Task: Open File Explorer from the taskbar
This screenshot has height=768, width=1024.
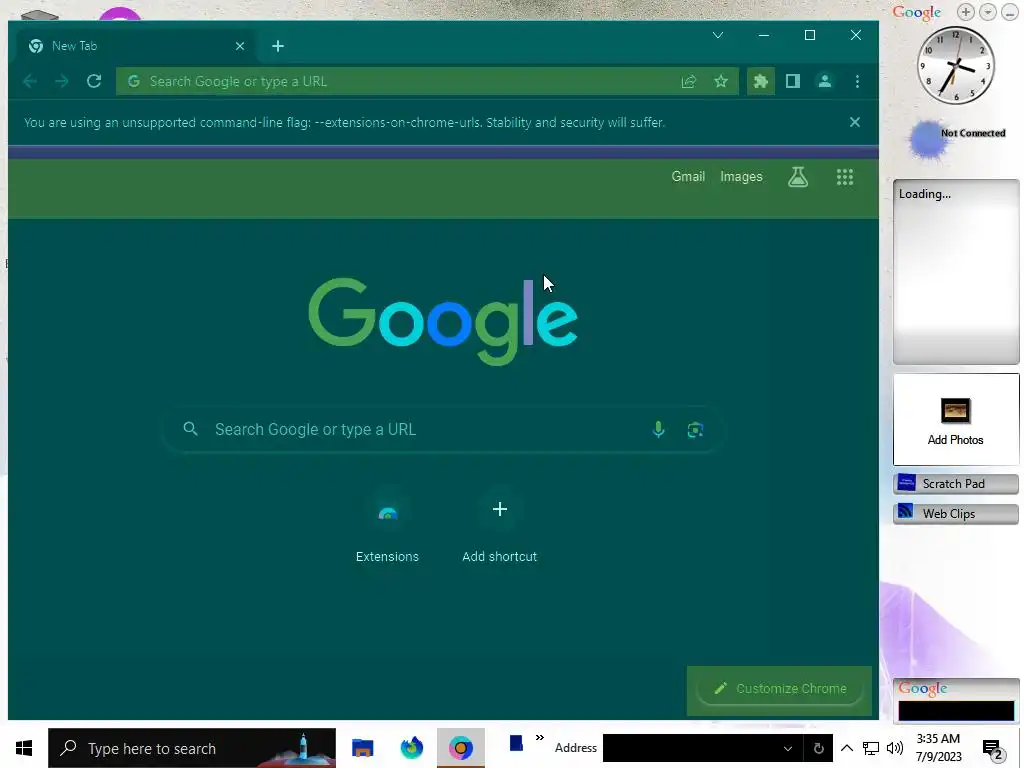Action: click(x=362, y=748)
